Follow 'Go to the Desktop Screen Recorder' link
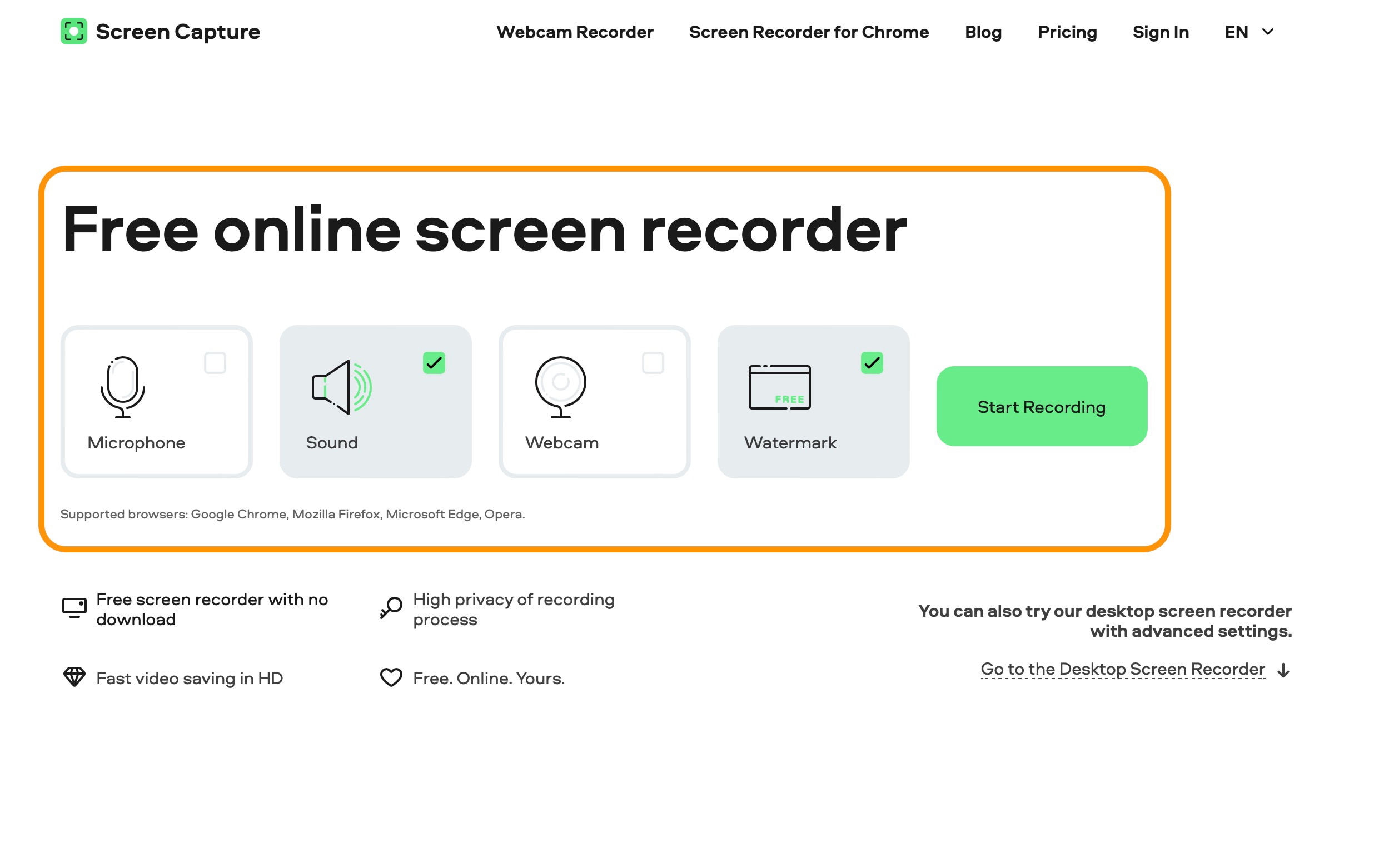Image resolution: width=1374 pixels, height=868 pixels. [x=1122, y=669]
